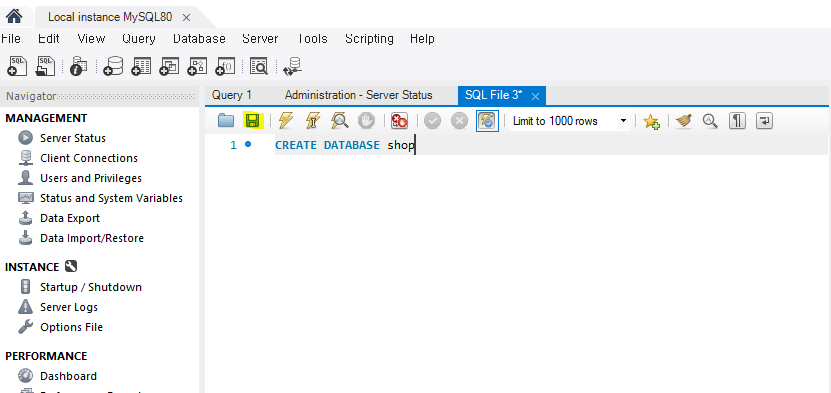Viewport: 831px width, 393px height.
Task: Open Data Import/Restore
Action: [92, 238]
